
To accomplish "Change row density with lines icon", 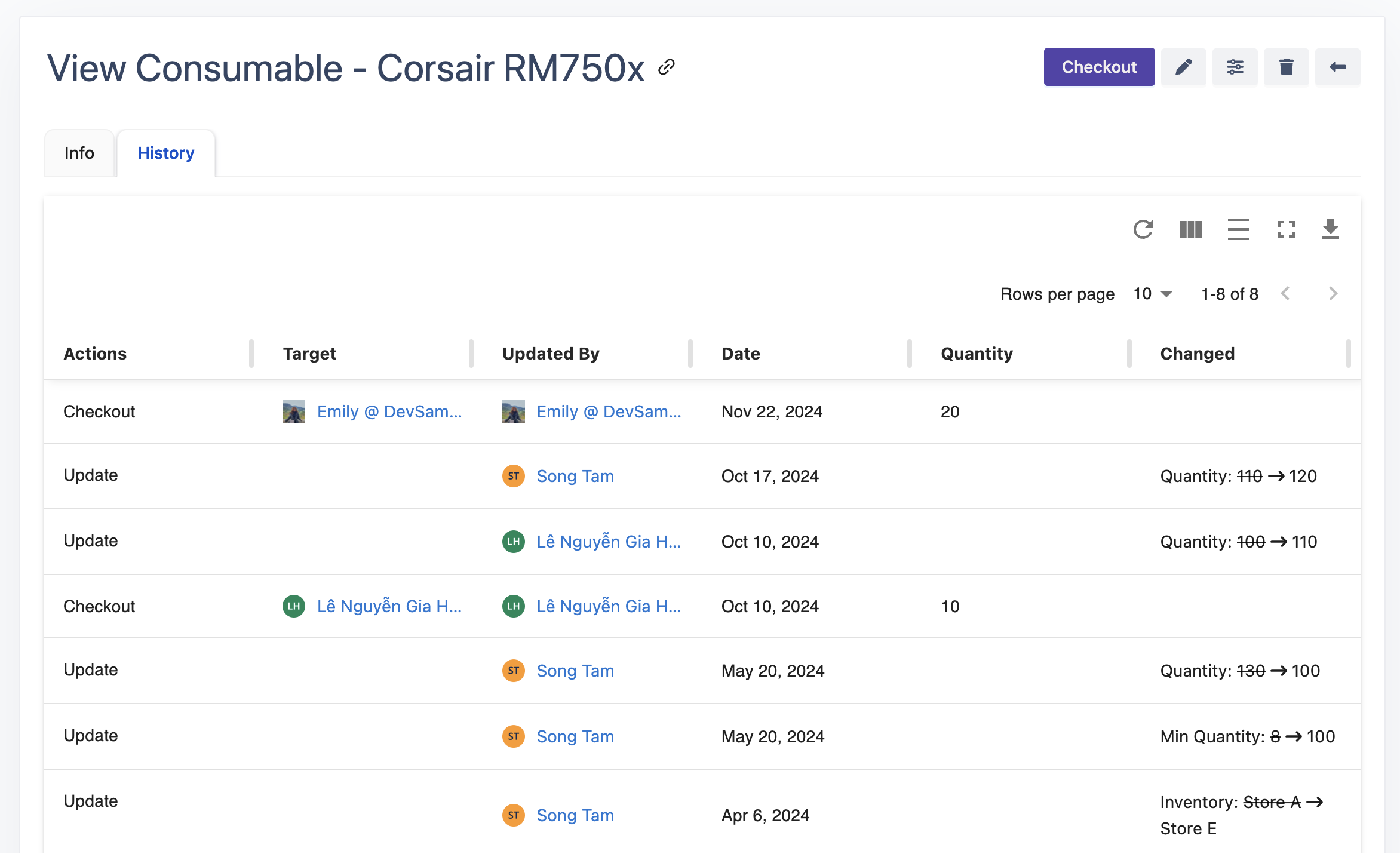I will (1238, 229).
